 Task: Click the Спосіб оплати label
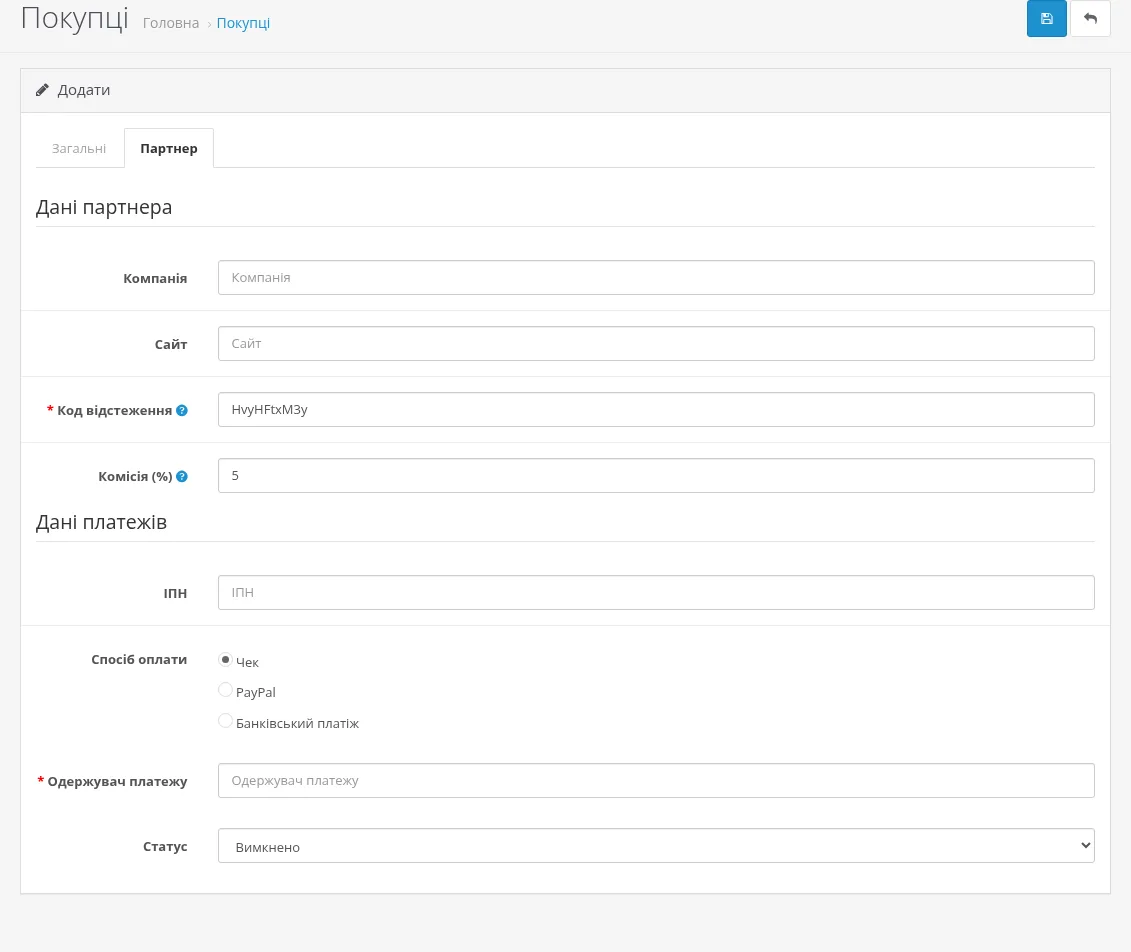point(139,659)
